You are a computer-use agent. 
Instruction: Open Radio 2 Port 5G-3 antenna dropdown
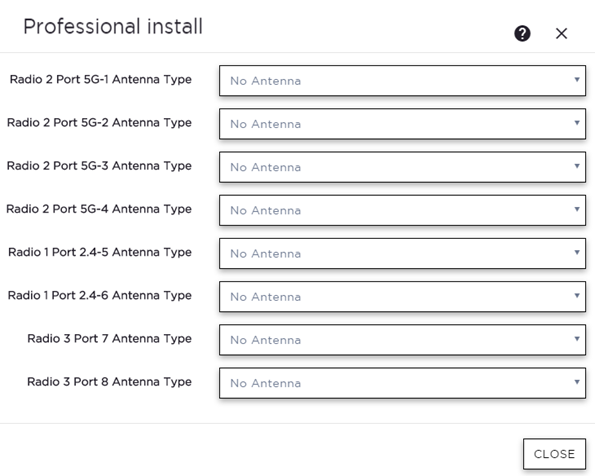[x=402, y=167]
